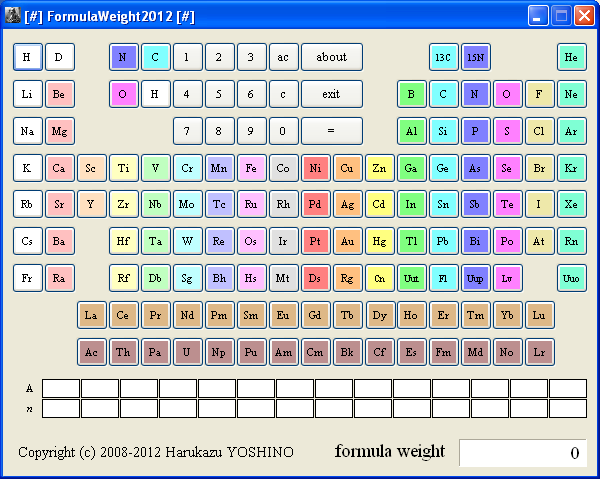Select potassium (K) element

tap(28, 168)
